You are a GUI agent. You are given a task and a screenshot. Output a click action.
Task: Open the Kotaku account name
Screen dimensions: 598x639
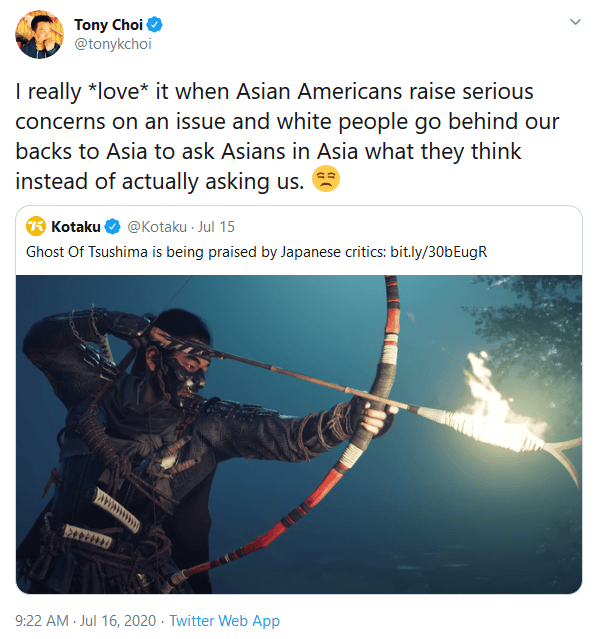(x=76, y=227)
